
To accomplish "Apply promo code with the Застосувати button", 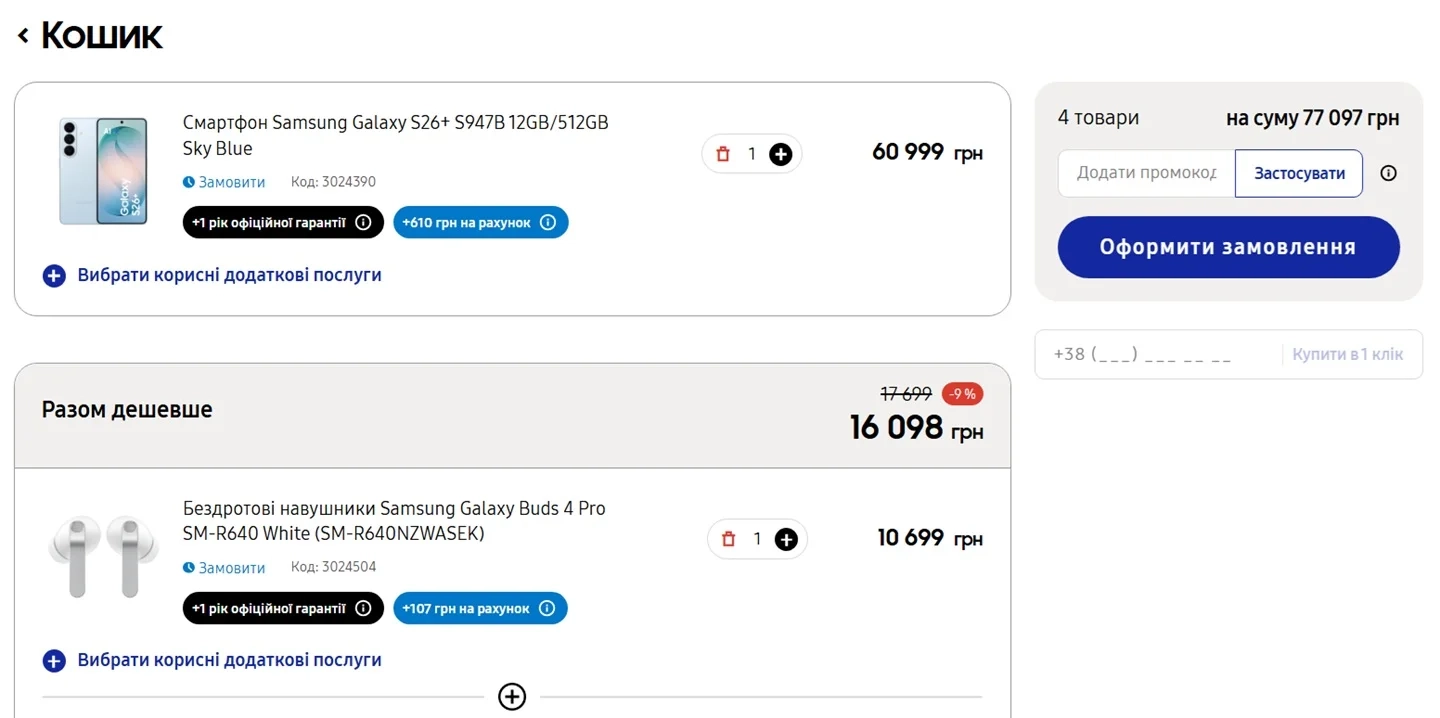I will [x=1298, y=173].
